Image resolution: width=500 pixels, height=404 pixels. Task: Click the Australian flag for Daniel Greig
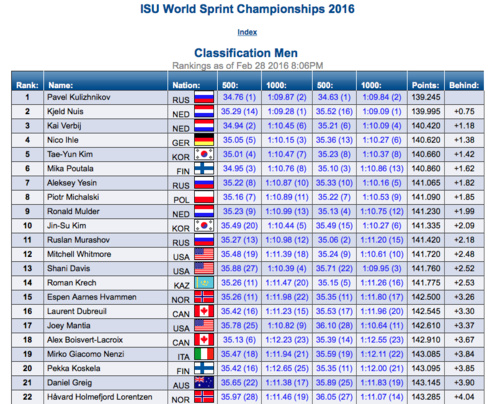click(204, 383)
